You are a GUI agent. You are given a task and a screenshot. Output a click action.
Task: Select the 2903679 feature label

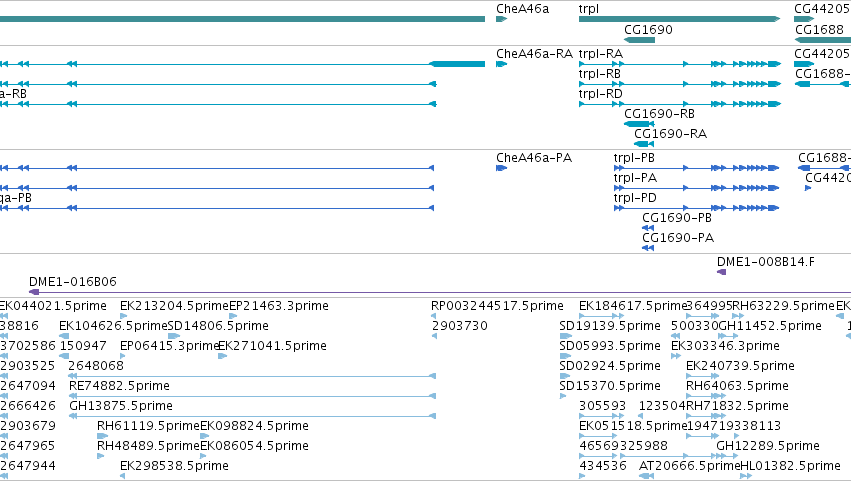tap(28, 426)
